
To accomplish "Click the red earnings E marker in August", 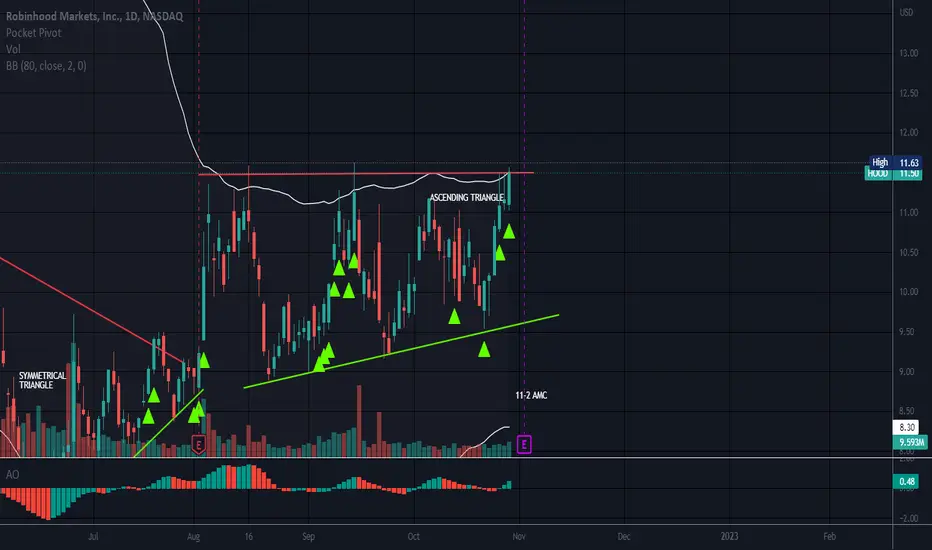I will coord(199,444).
